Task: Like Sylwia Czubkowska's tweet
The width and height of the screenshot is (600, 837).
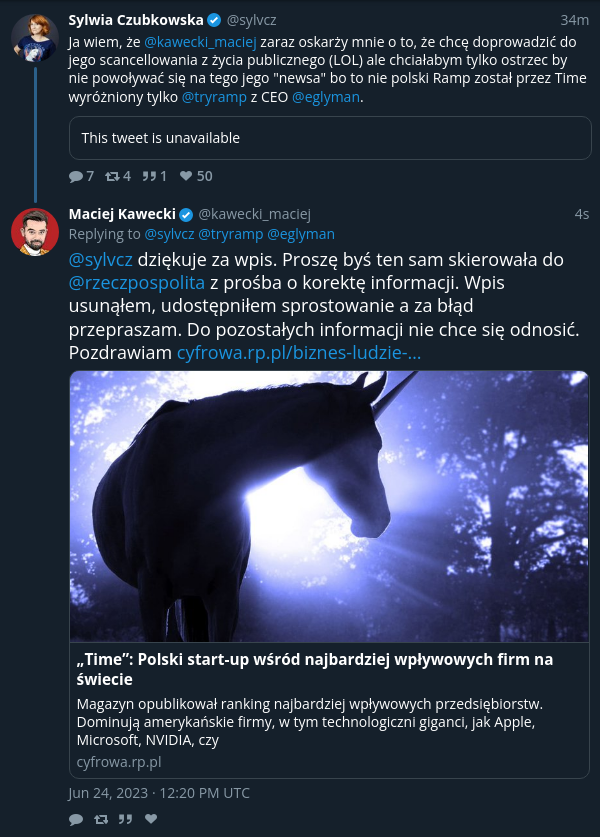Action: point(186,176)
